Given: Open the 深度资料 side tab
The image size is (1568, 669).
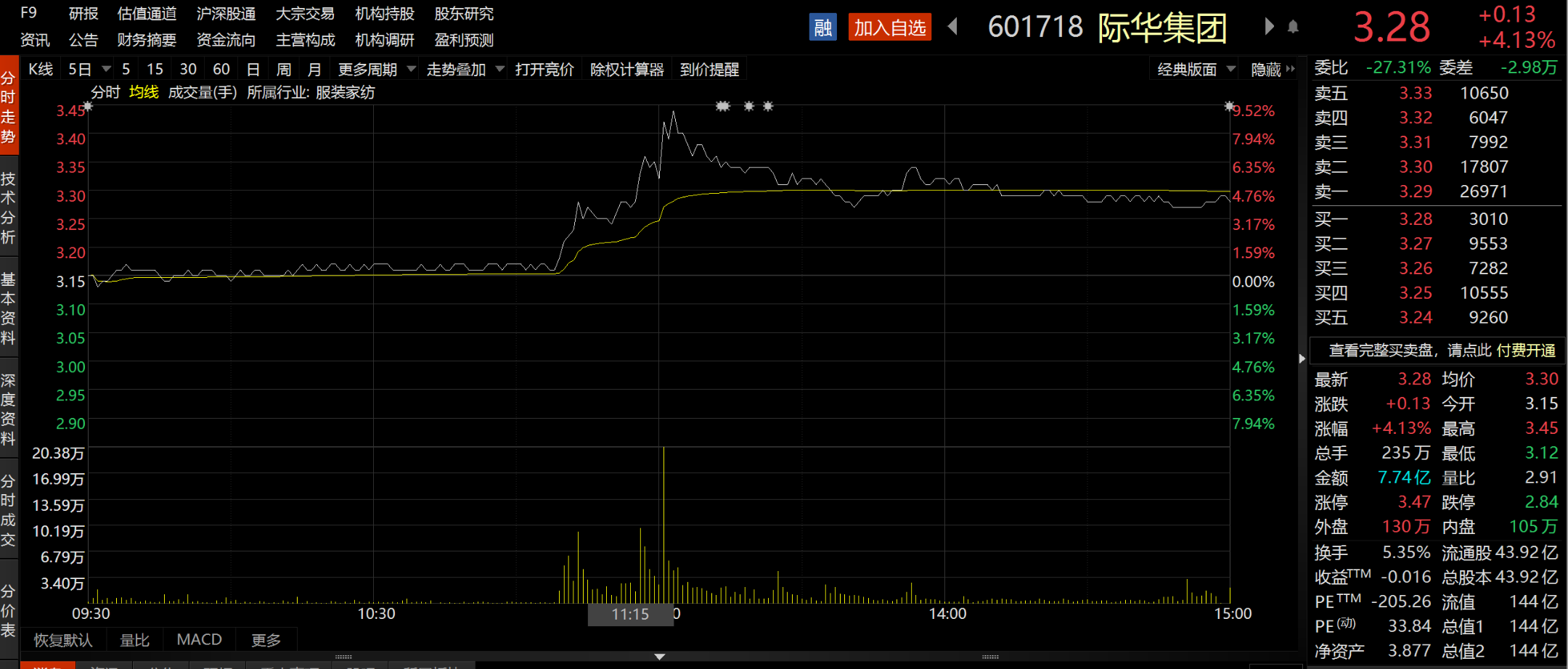Looking at the screenshot, I should click(9, 409).
